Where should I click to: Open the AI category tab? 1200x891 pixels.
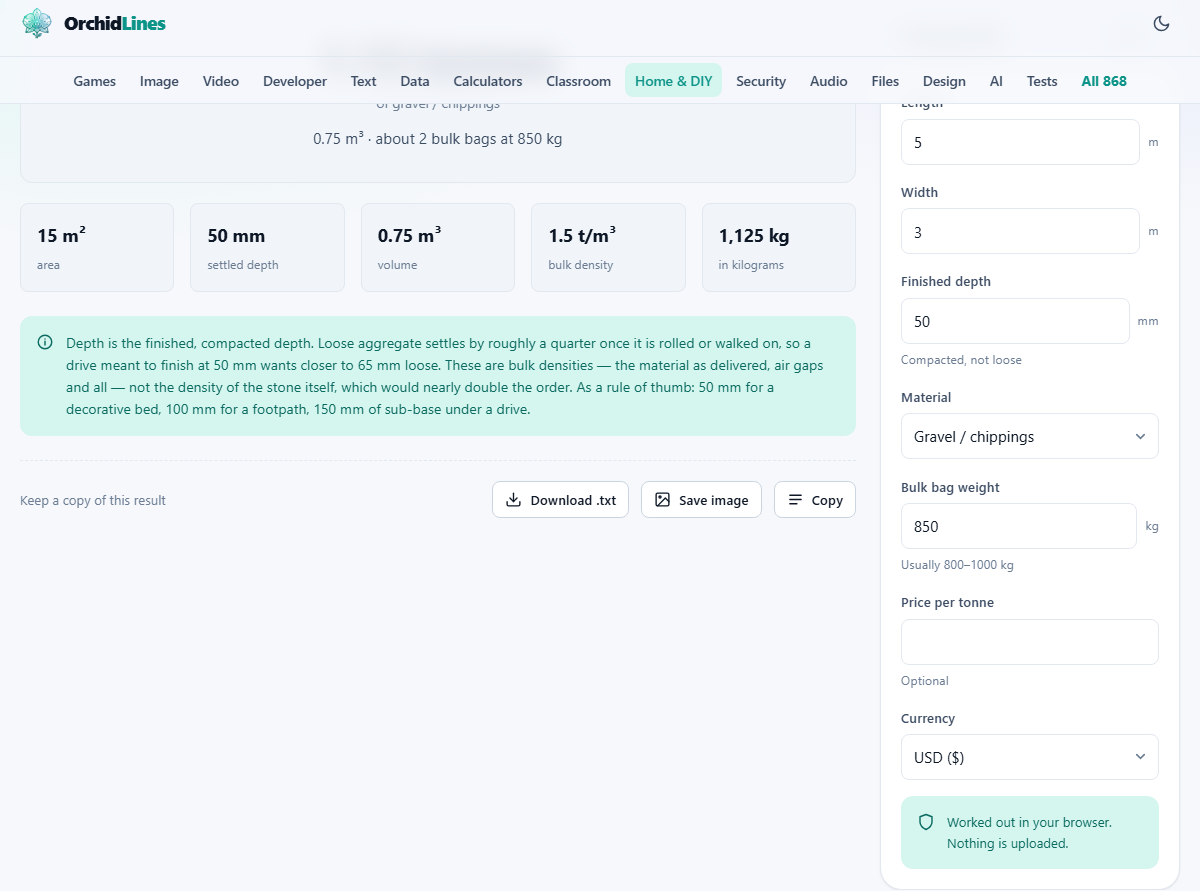click(x=996, y=81)
